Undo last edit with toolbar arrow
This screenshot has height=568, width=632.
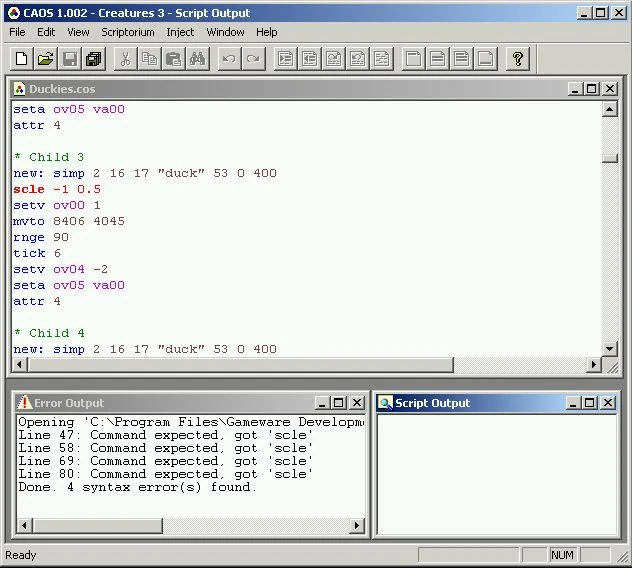point(229,59)
